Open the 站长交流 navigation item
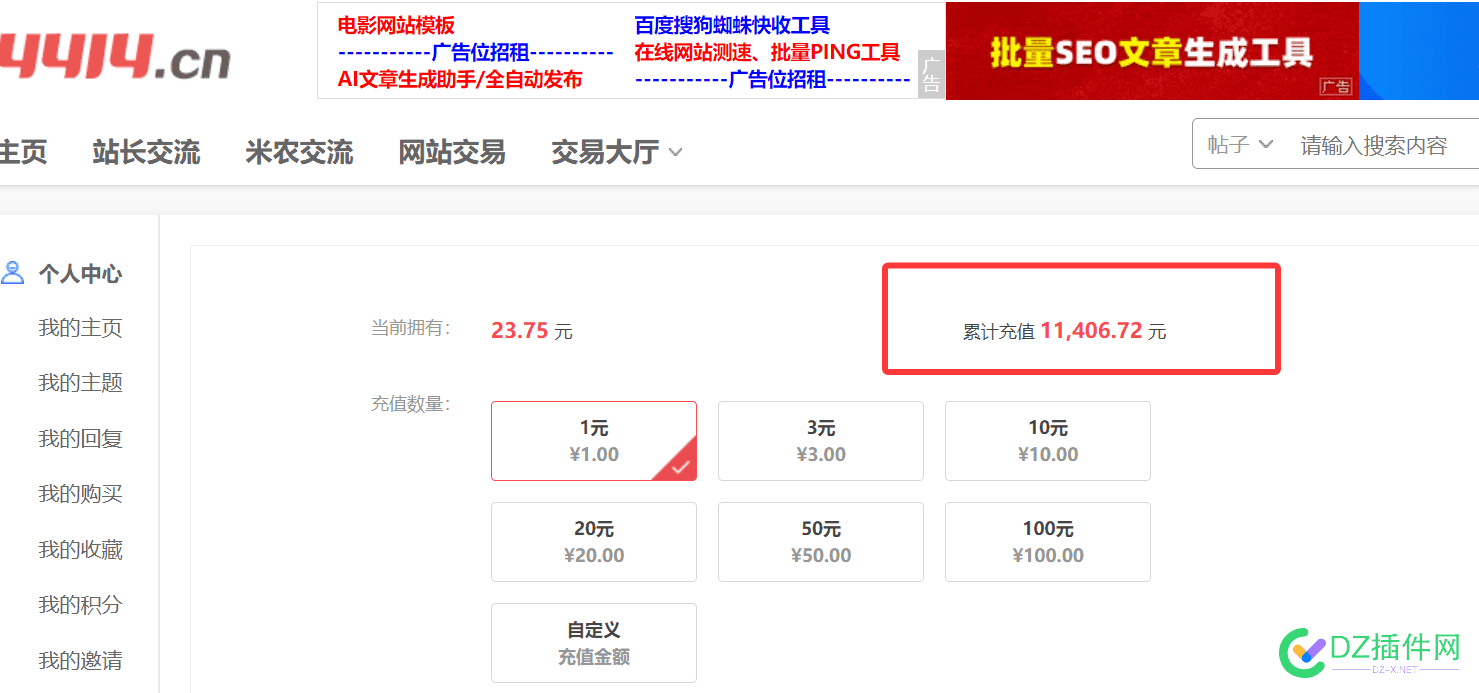The height and width of the screenshot is (693, 1479). (x=146, y=152)
